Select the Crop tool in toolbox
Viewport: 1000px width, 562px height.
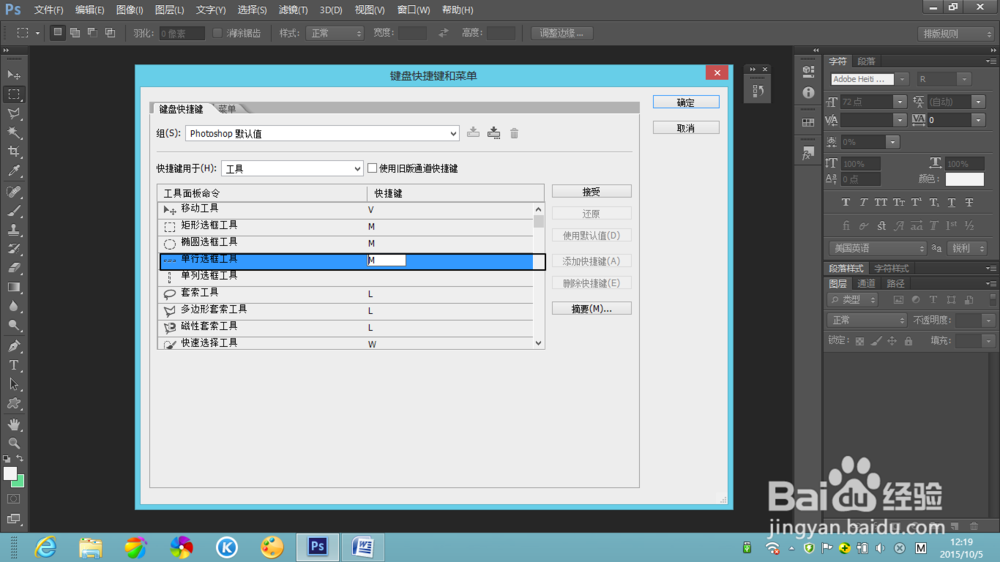coord(13,152)
